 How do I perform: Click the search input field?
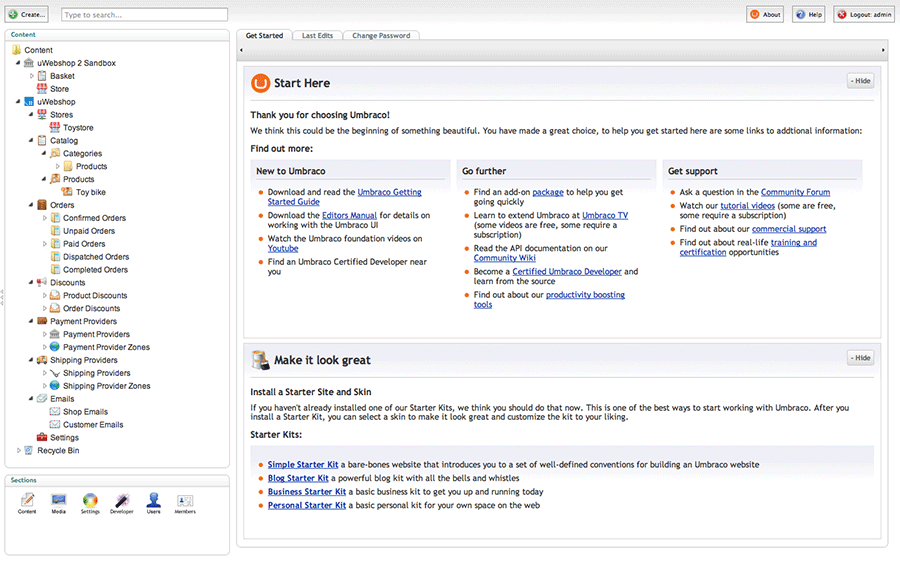coord(144,14)
